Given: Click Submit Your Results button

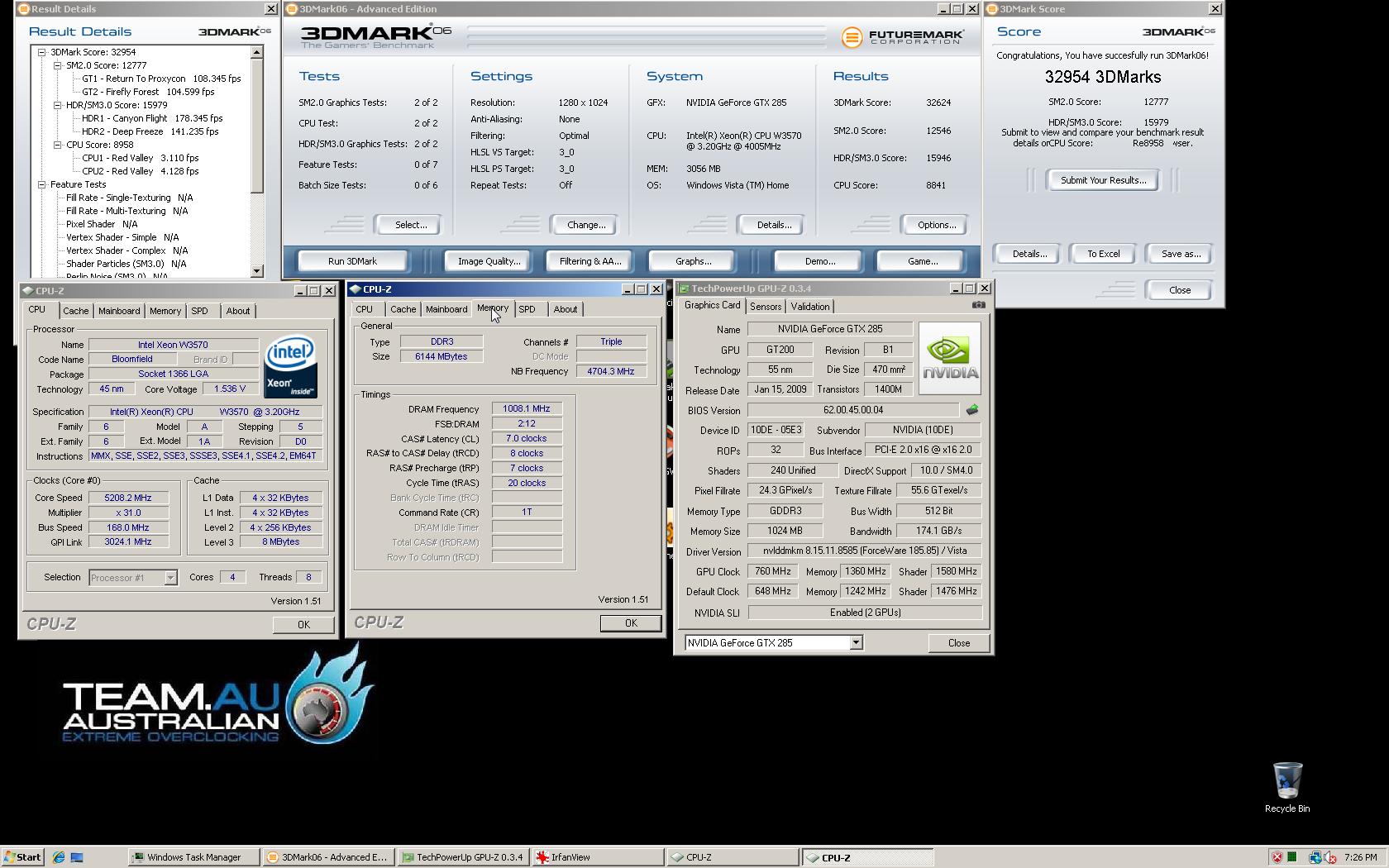Looking at the screenshot, I should click(1103, 180).
